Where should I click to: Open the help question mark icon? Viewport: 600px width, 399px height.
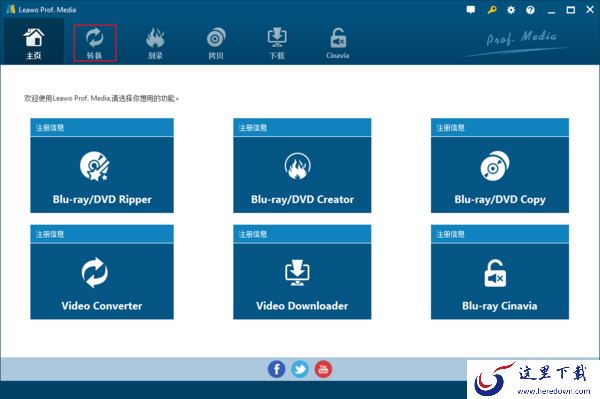coord(530,10)
